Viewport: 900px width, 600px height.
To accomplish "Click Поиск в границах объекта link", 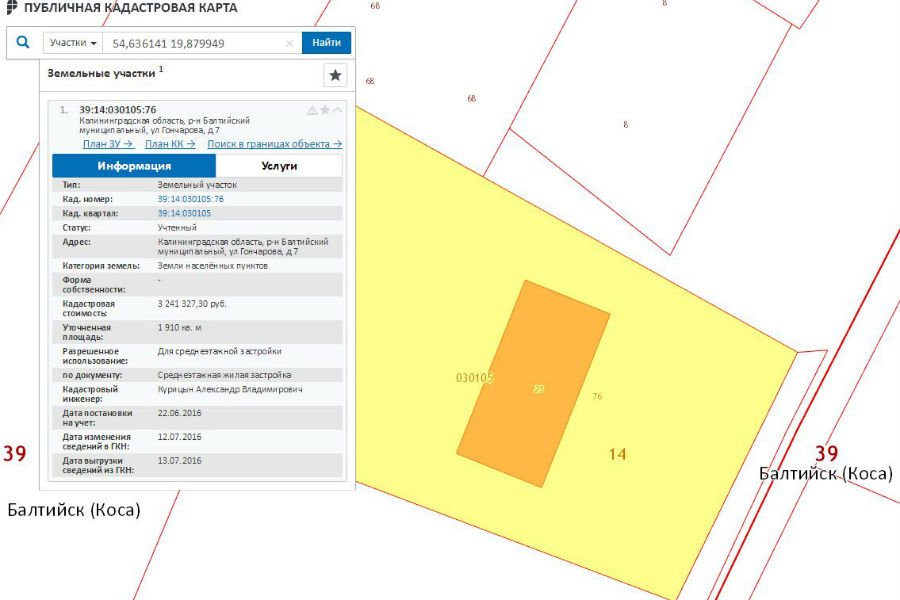I will point(274,144).
